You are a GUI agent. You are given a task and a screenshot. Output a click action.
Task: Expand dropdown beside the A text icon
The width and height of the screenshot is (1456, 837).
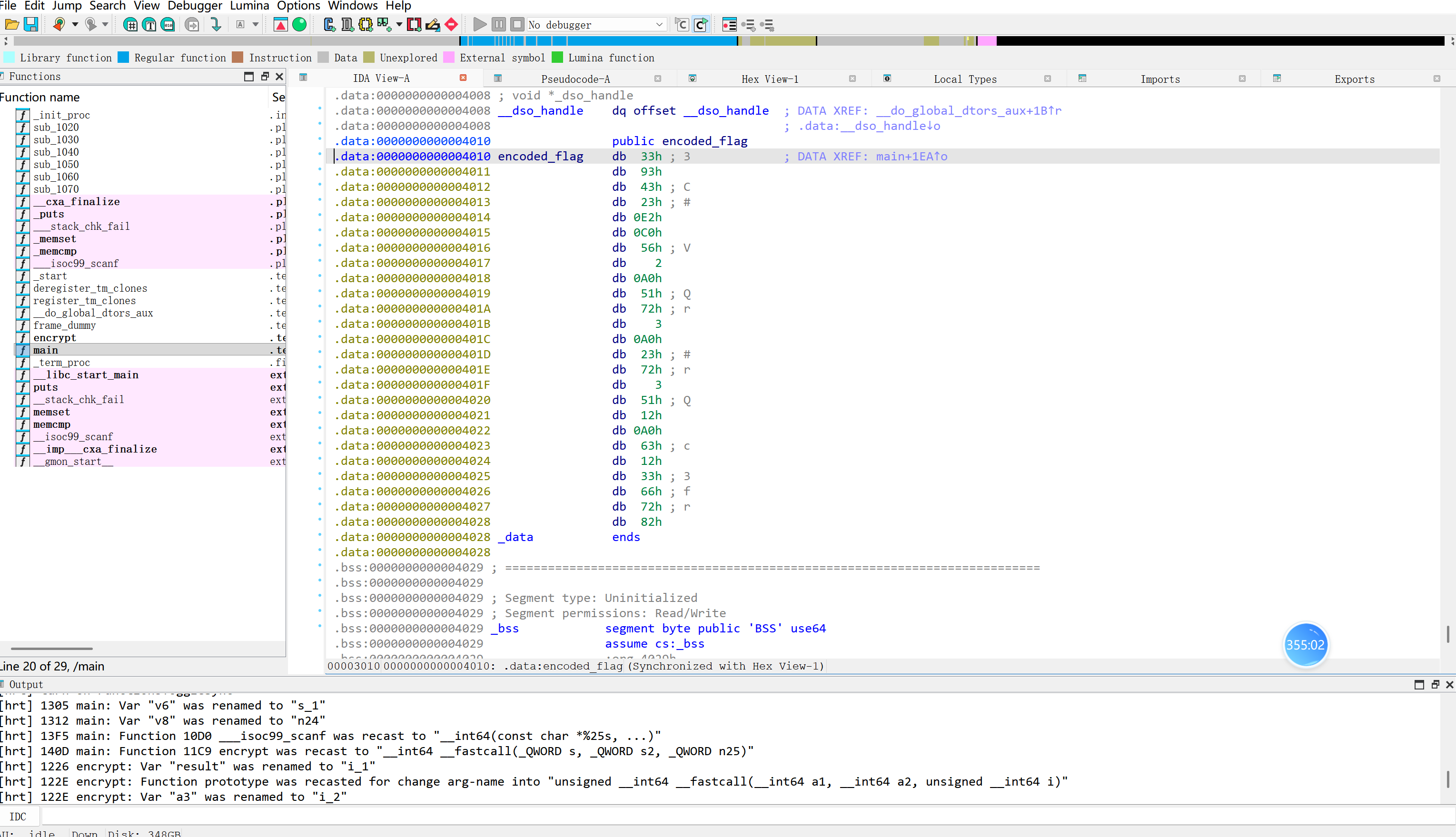point(255,25)
